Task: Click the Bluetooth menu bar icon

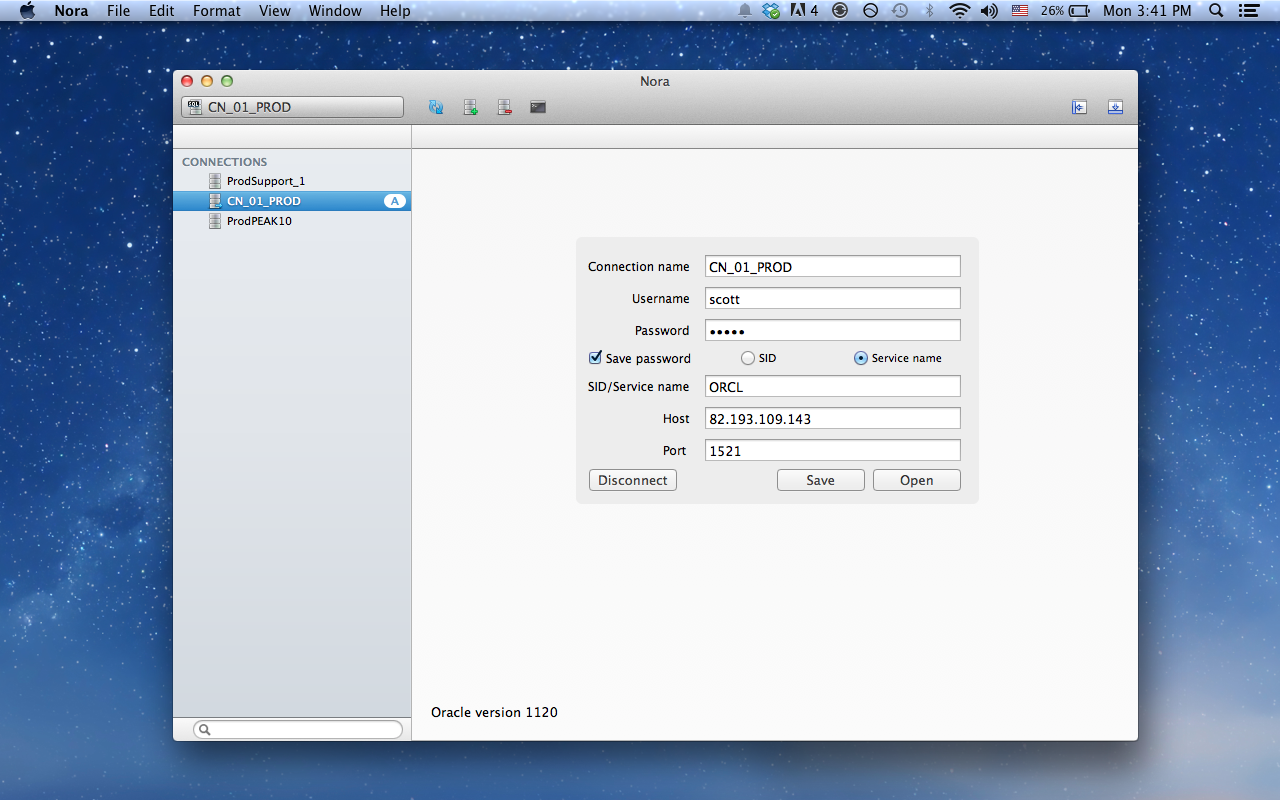Action: pos(929,11)
